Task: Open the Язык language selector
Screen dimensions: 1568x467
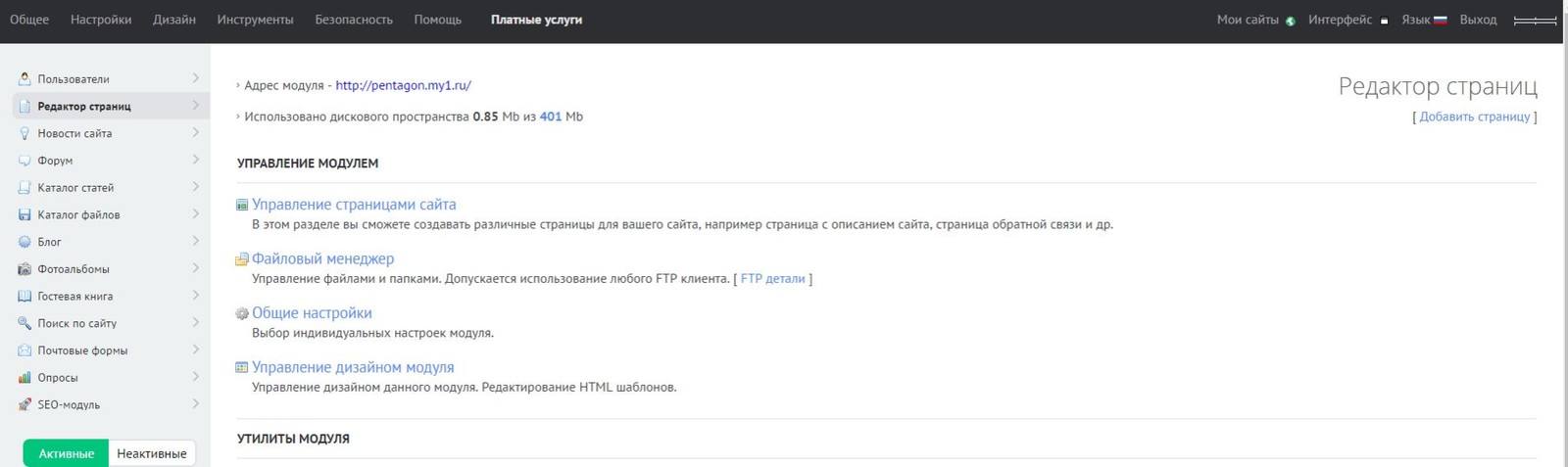Action: [x=1424, y=20]
